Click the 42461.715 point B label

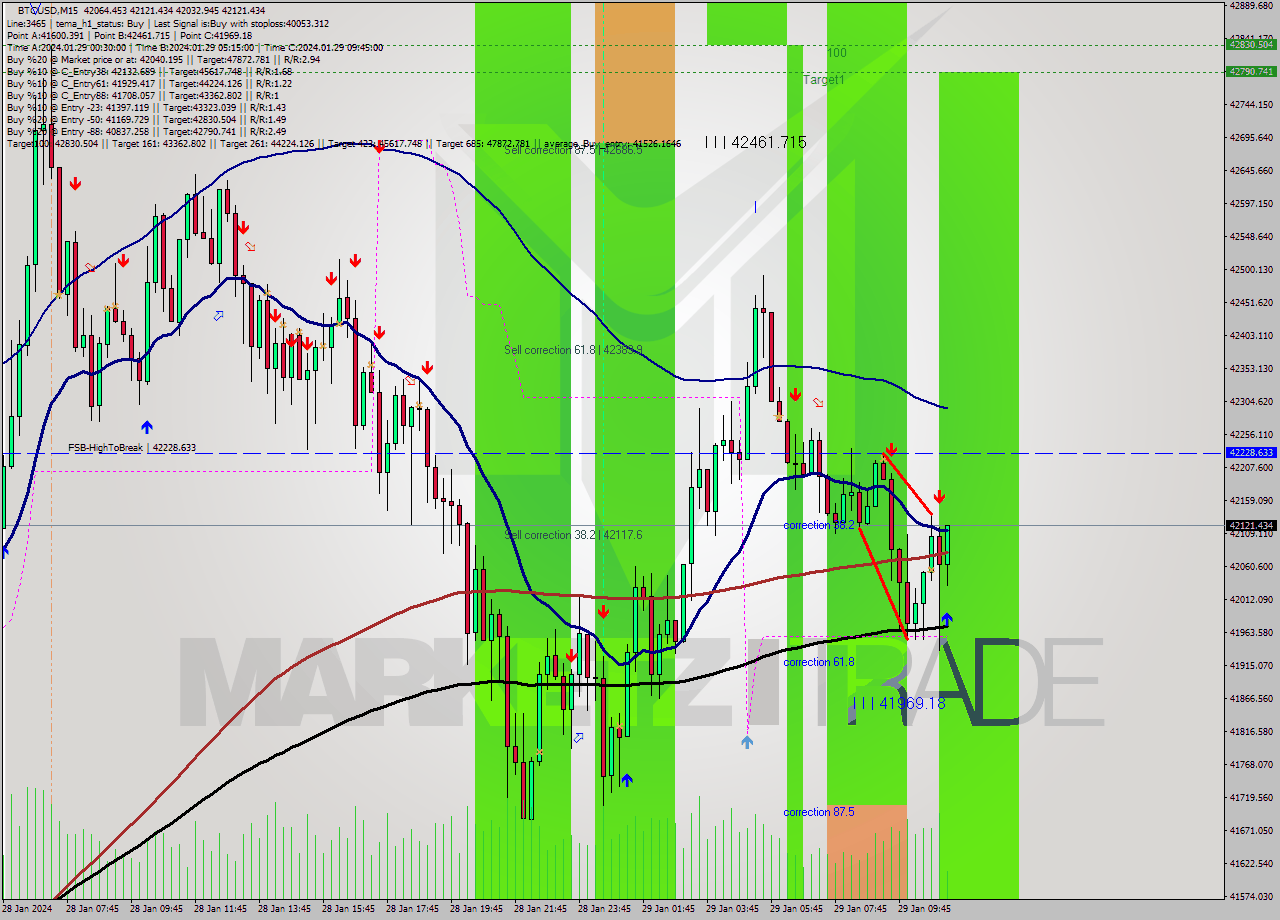pos(756,143)
